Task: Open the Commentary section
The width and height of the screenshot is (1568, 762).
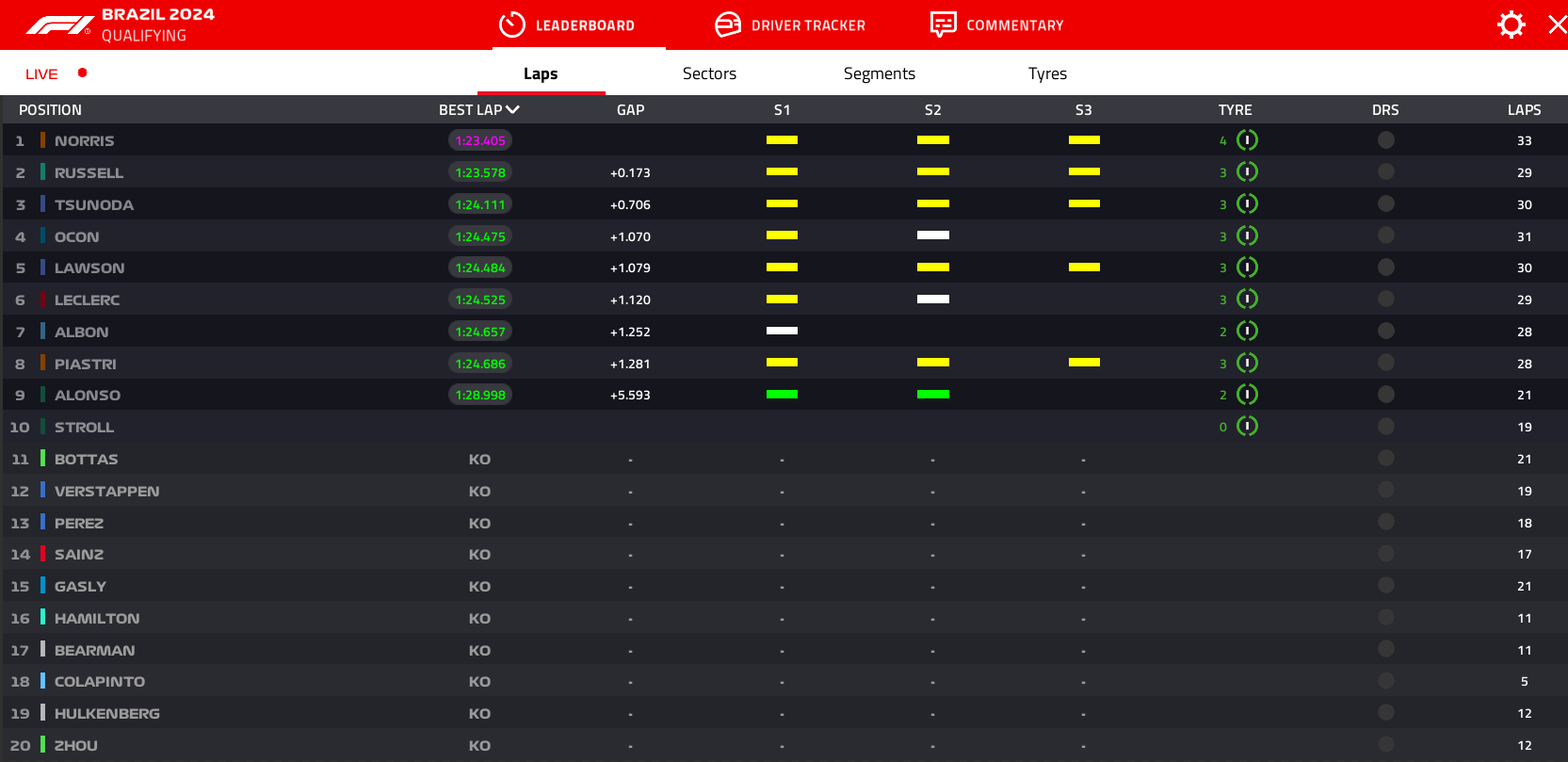Action: click(x=996, y=25)
